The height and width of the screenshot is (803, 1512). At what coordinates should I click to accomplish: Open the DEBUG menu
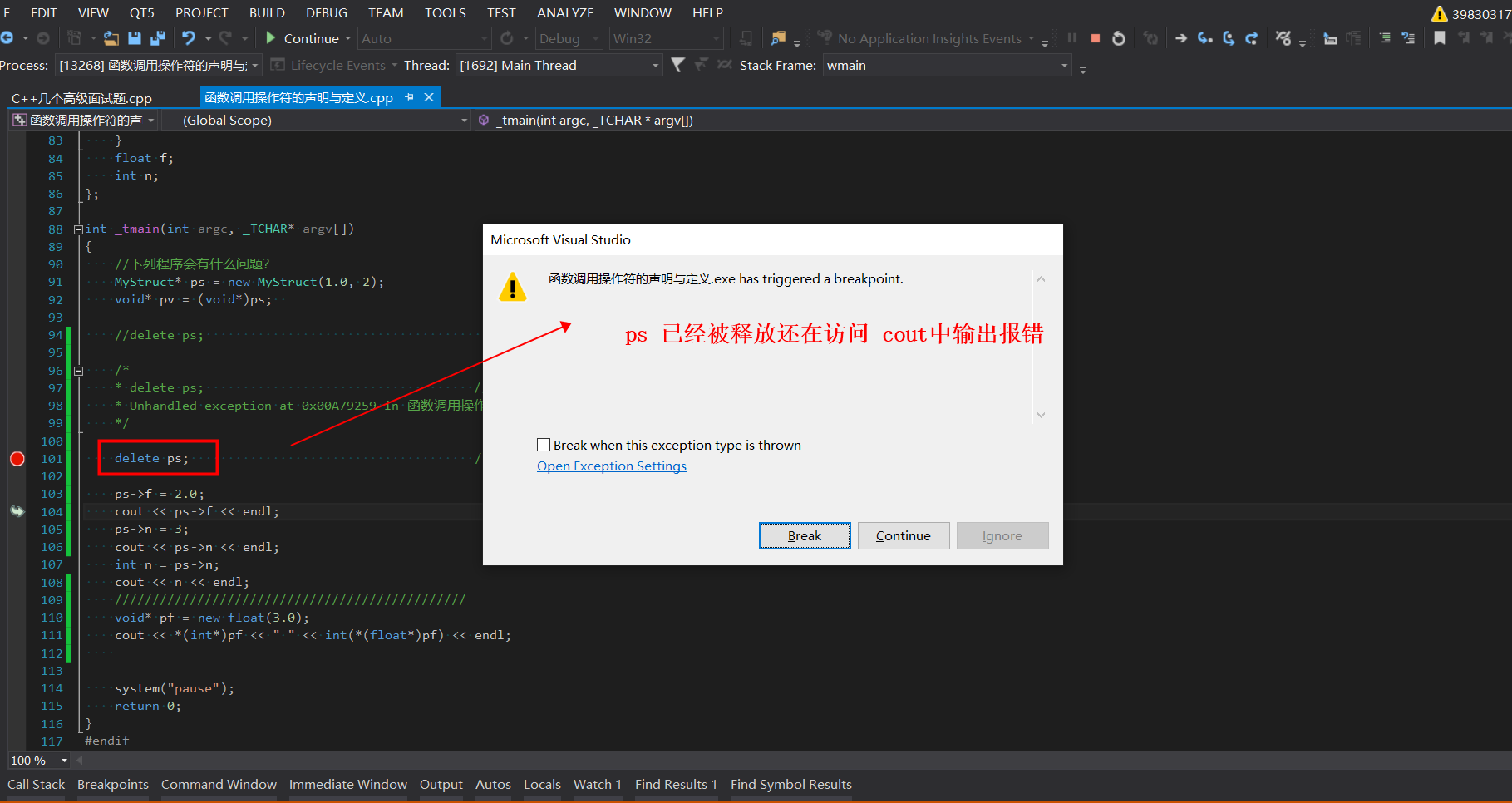(327, 12)
